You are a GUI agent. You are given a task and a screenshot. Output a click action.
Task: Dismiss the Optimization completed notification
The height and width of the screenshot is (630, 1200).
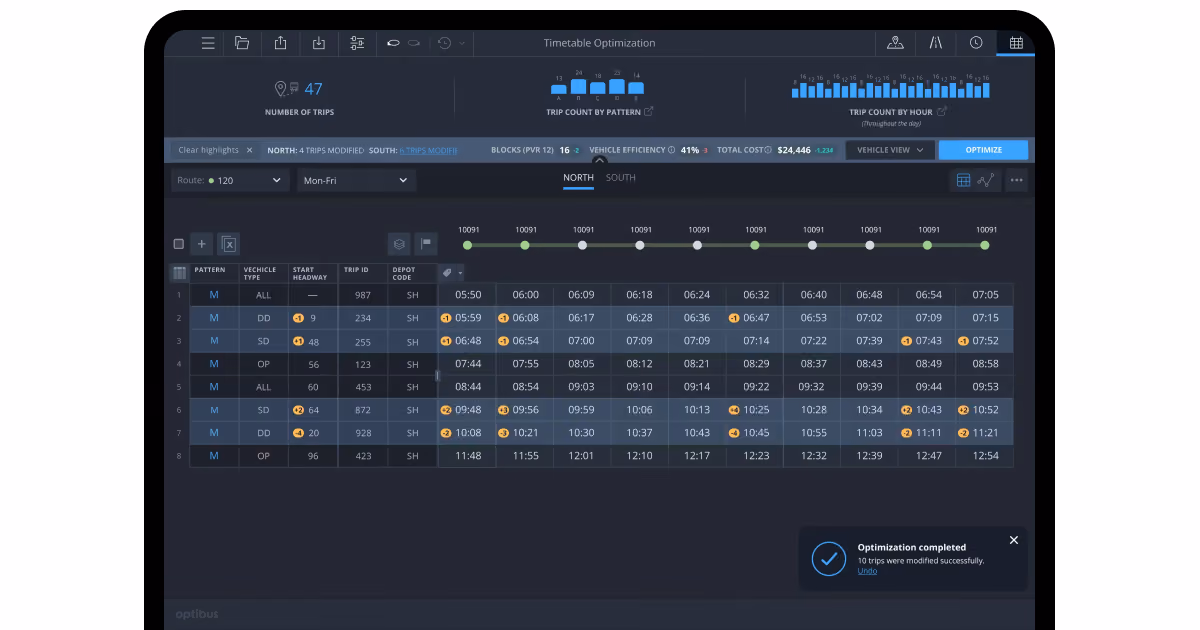1014,540
